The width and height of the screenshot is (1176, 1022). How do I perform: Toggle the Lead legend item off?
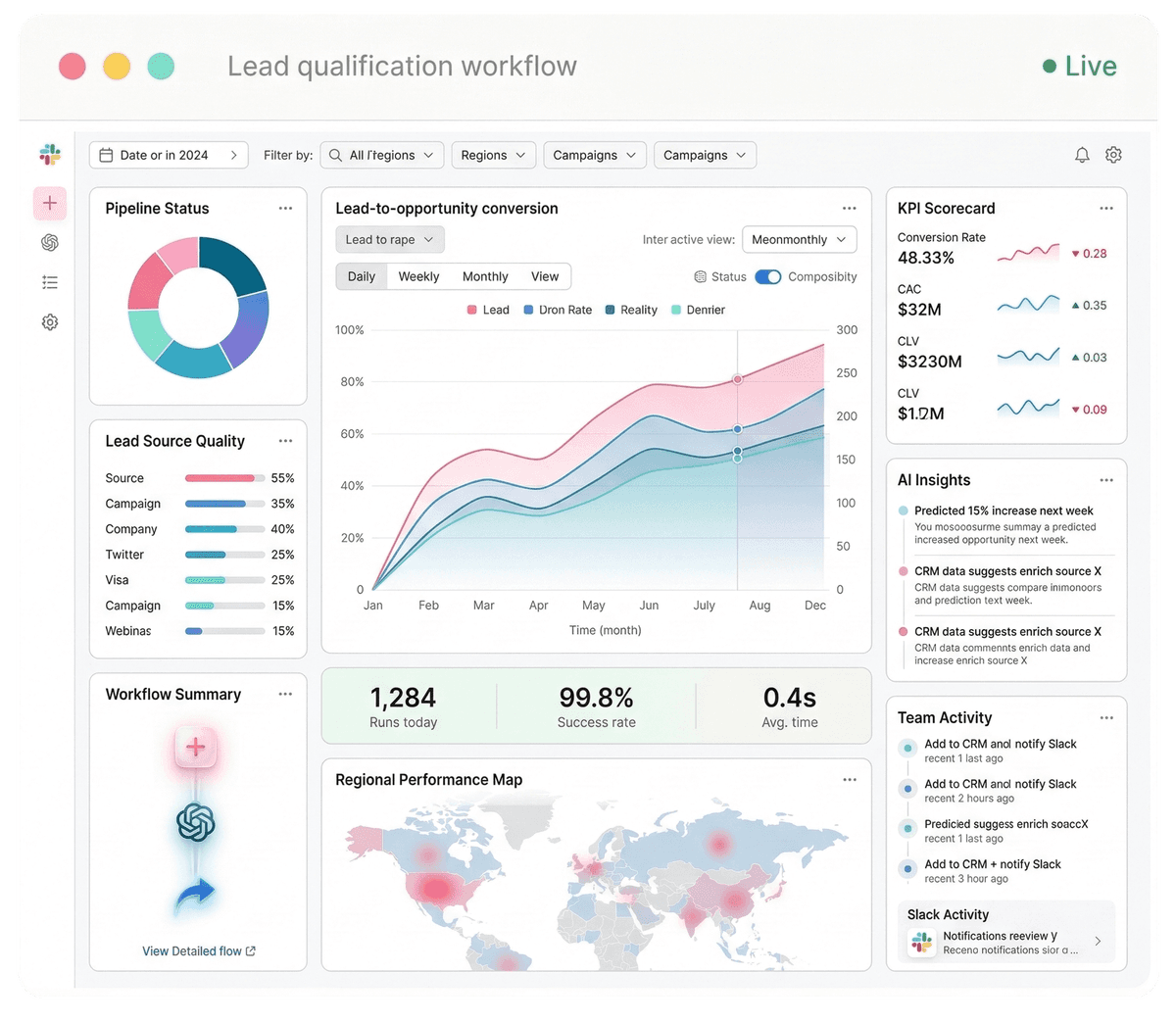[x=487, y=310]
